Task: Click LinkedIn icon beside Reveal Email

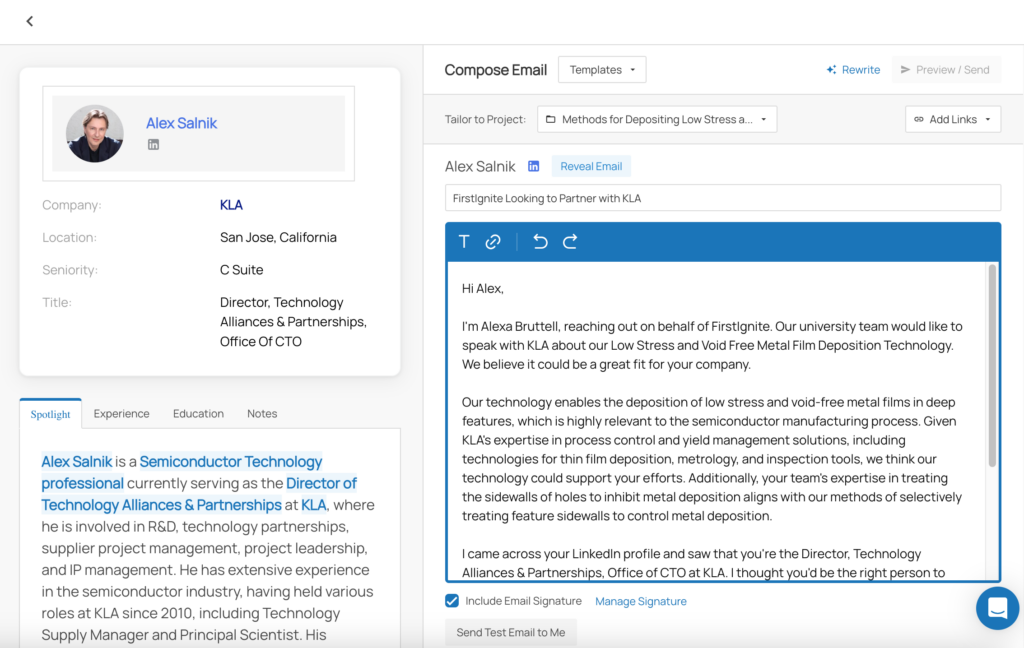Action: [x=534, y=166]
